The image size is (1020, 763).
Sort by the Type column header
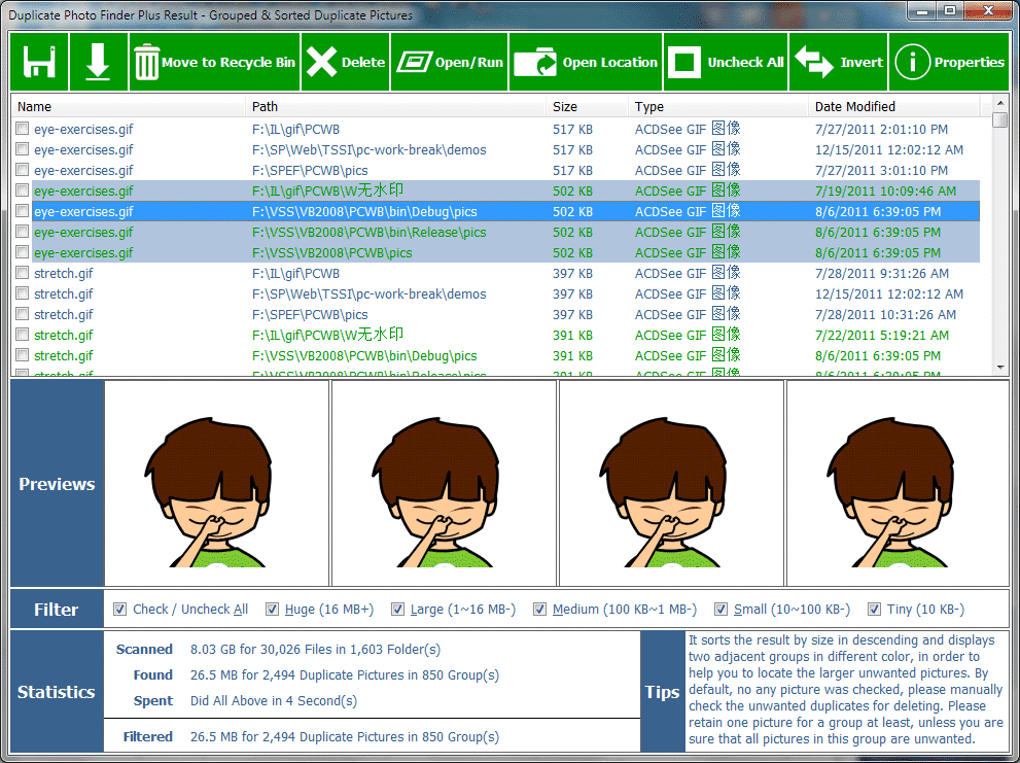718,106
